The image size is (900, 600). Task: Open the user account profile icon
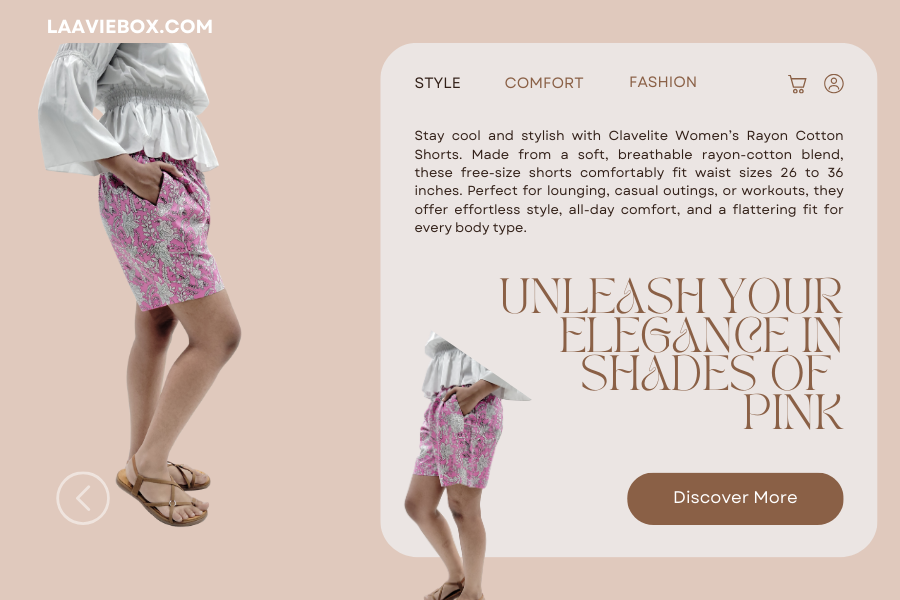pos(833,83)
